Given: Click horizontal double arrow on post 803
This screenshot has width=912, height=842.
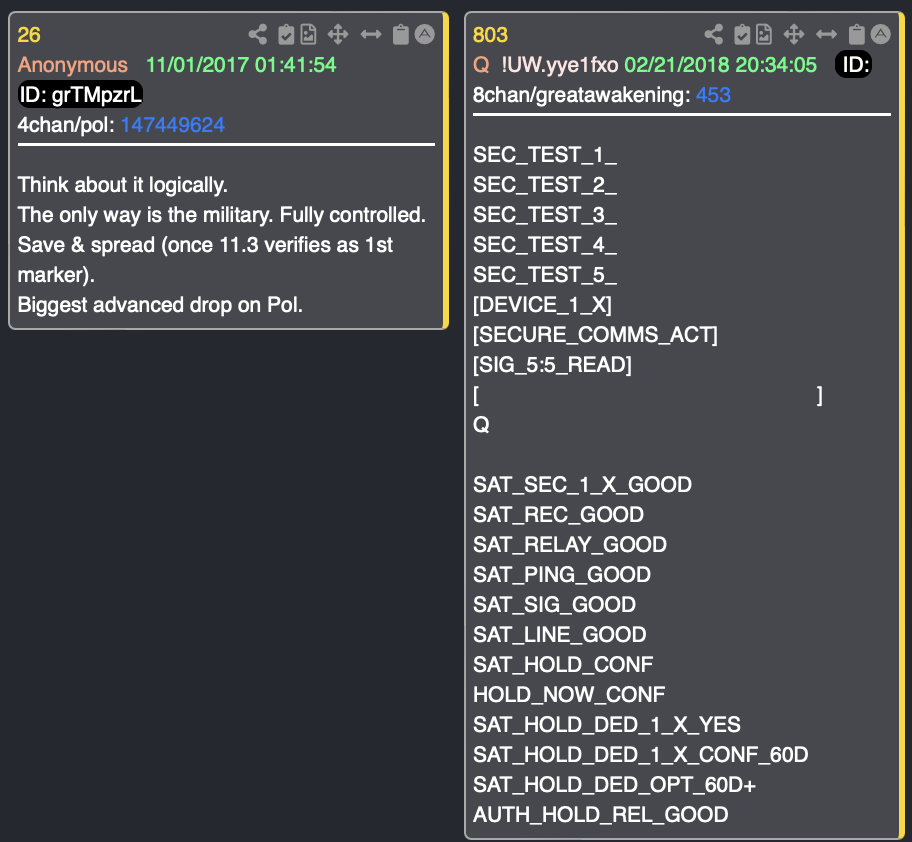Looking at the screenshot, I should (x=826, y=34).
